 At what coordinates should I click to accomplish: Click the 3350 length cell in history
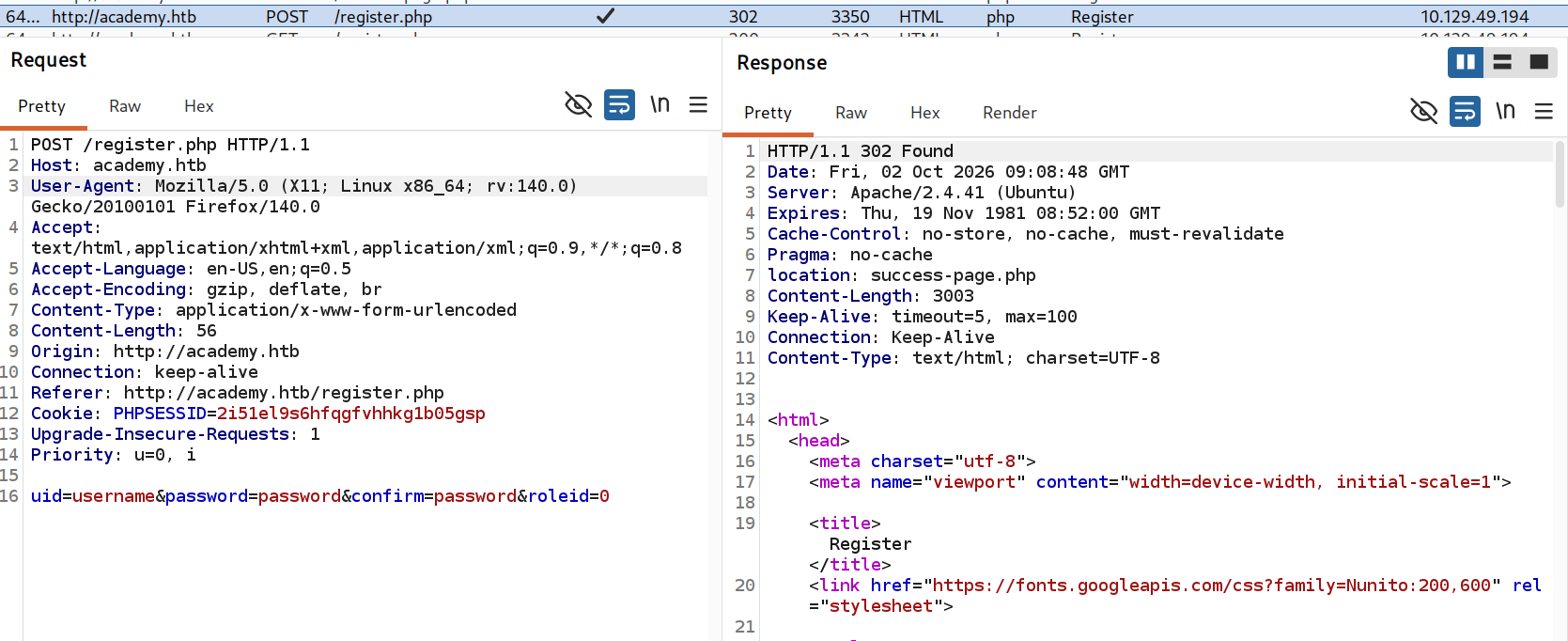click(x=850, y=17)
